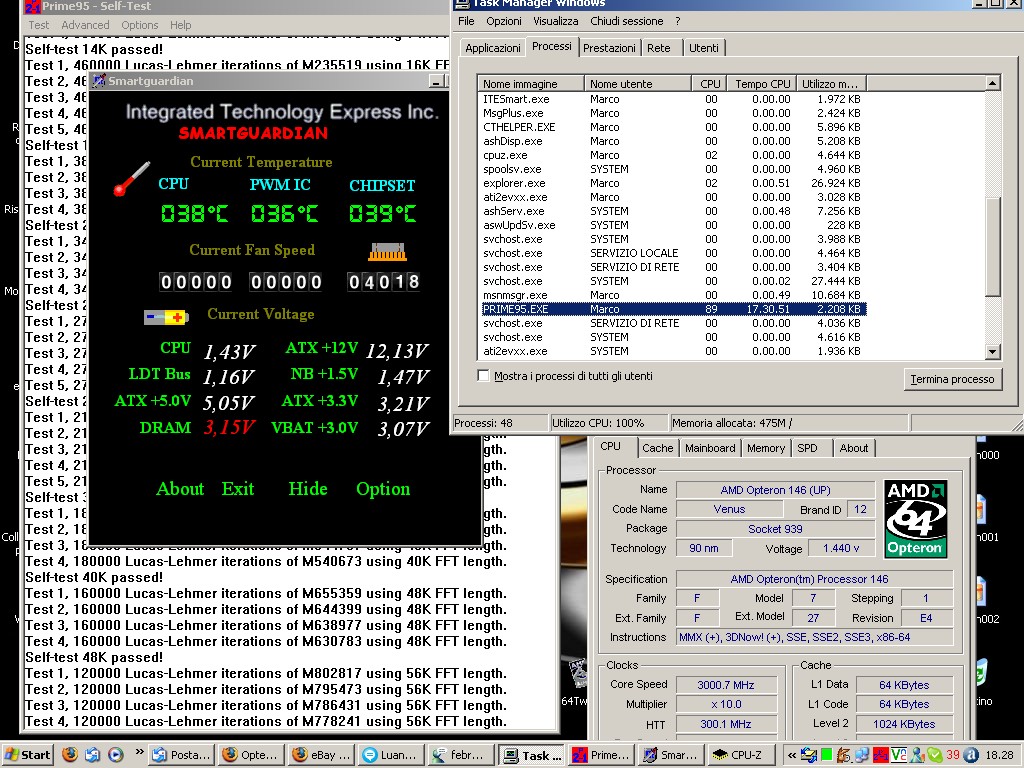Viewport: 1024px width, 768px height.
Task: Click the network computers tray icon
Action: point(861,755)
